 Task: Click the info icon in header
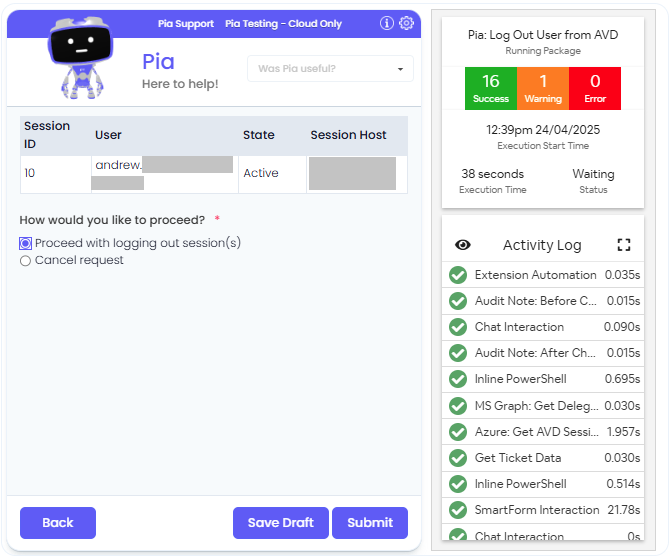387,23
